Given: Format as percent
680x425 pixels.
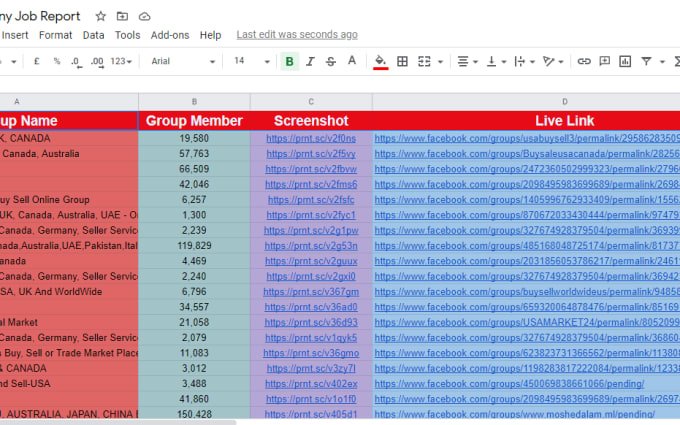Looking at the screenshot, I should point(57,61).
